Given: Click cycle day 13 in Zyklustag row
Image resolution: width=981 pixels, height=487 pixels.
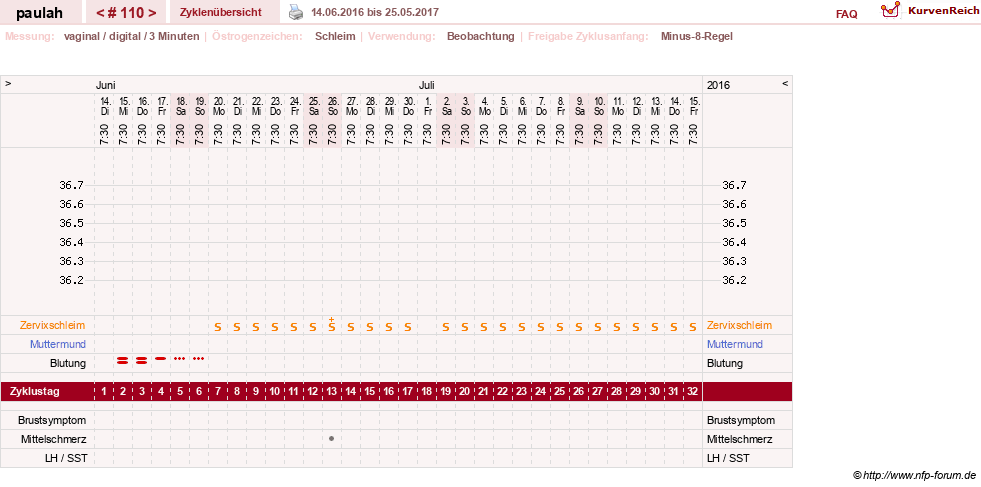Looking at the screenshot, I should pos(332,392).
